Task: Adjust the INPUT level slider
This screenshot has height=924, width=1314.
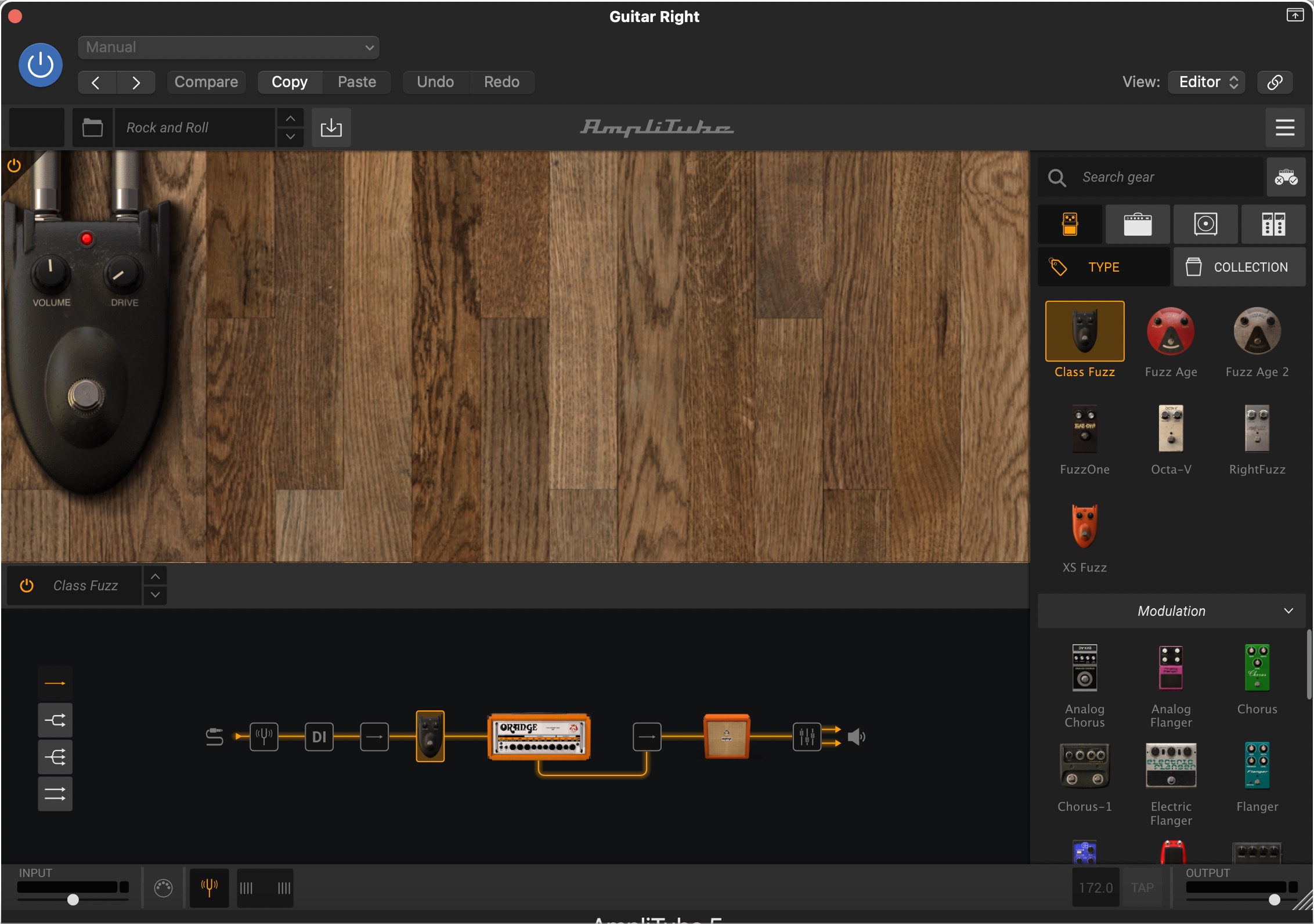Action: click(x=73, y=900)
